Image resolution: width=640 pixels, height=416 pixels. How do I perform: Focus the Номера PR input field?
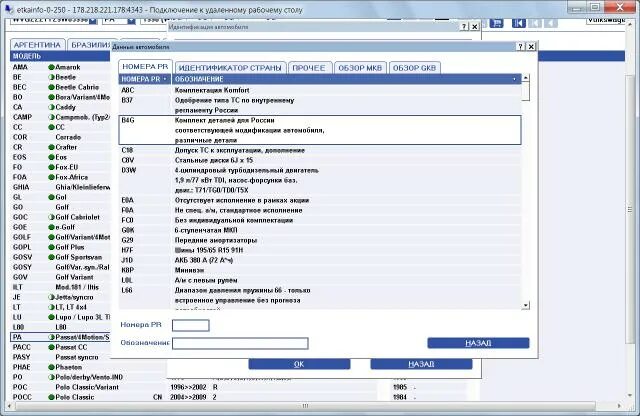(x=191, y=325)
